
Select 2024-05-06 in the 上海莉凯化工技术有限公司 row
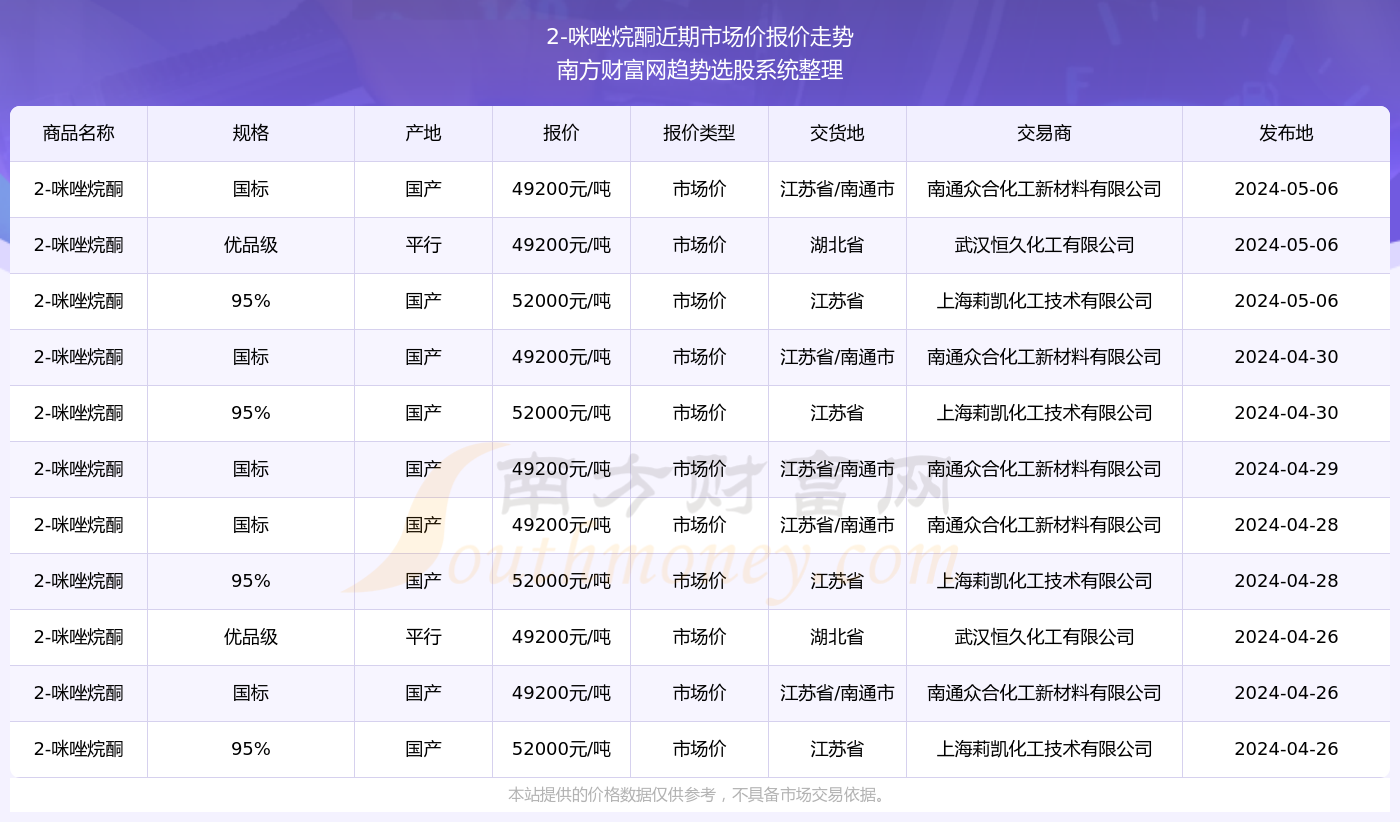coord(1286,301)
